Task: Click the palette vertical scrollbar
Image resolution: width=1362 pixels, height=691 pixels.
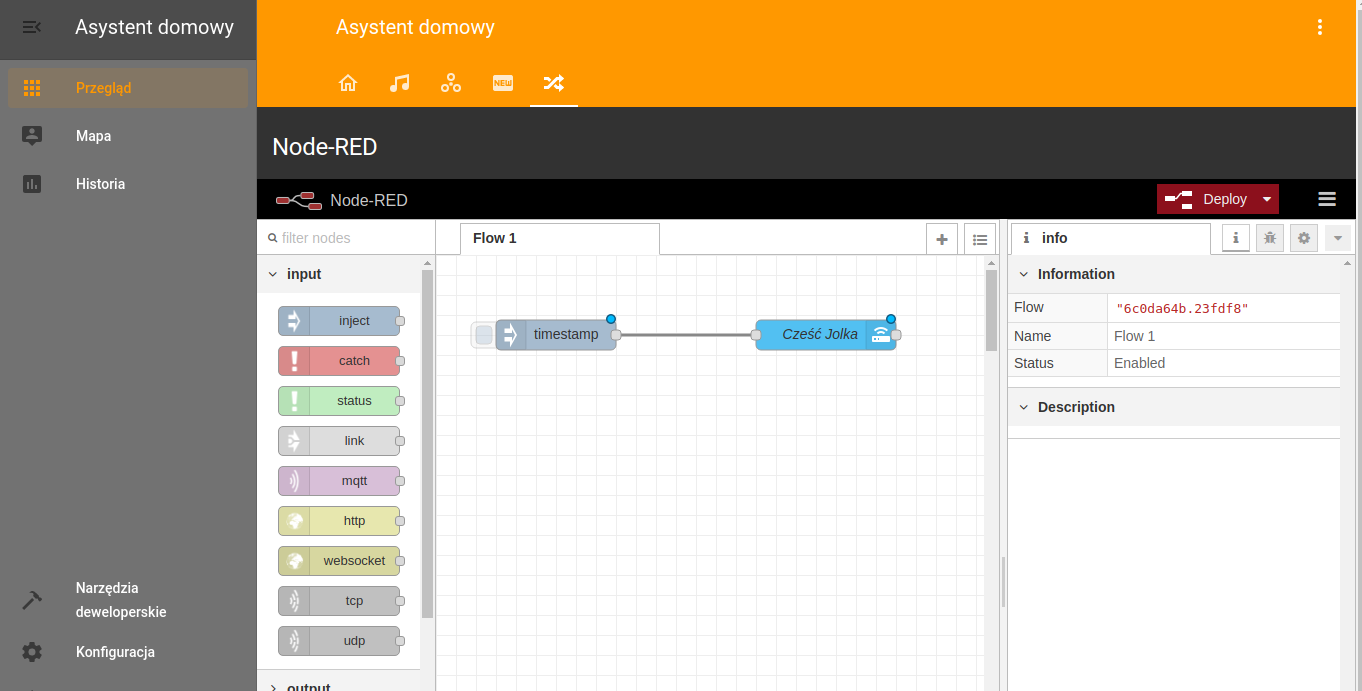Action: point(428,444)
